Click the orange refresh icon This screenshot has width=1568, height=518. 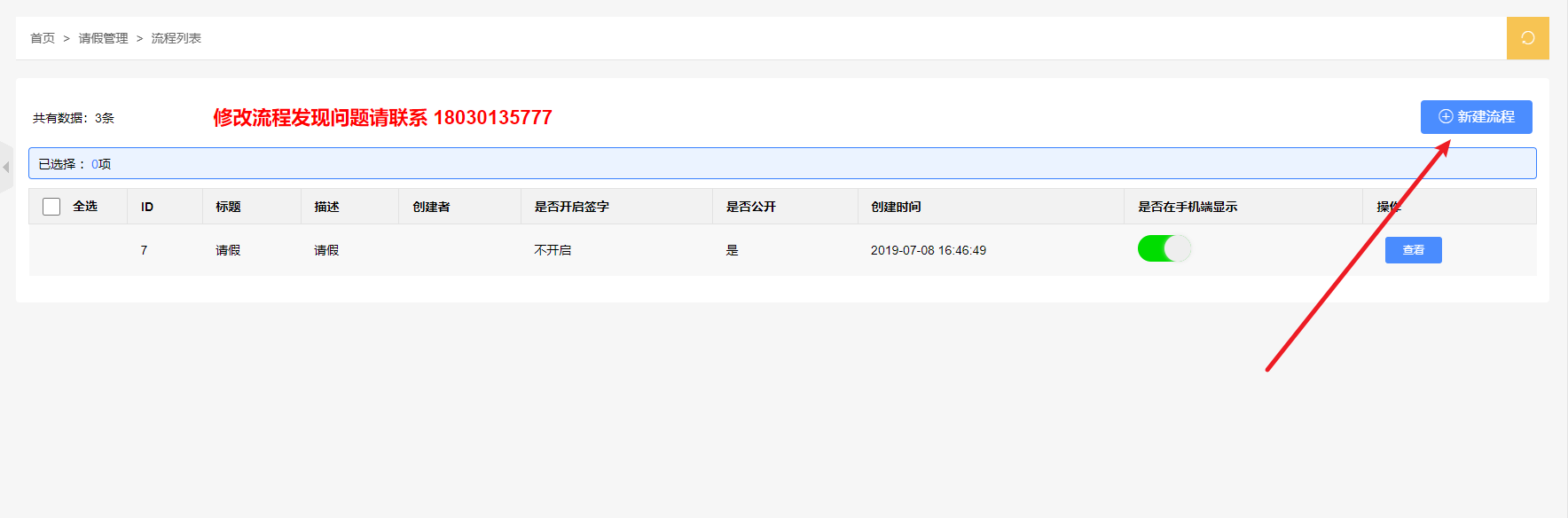(x=1527, y=38)
